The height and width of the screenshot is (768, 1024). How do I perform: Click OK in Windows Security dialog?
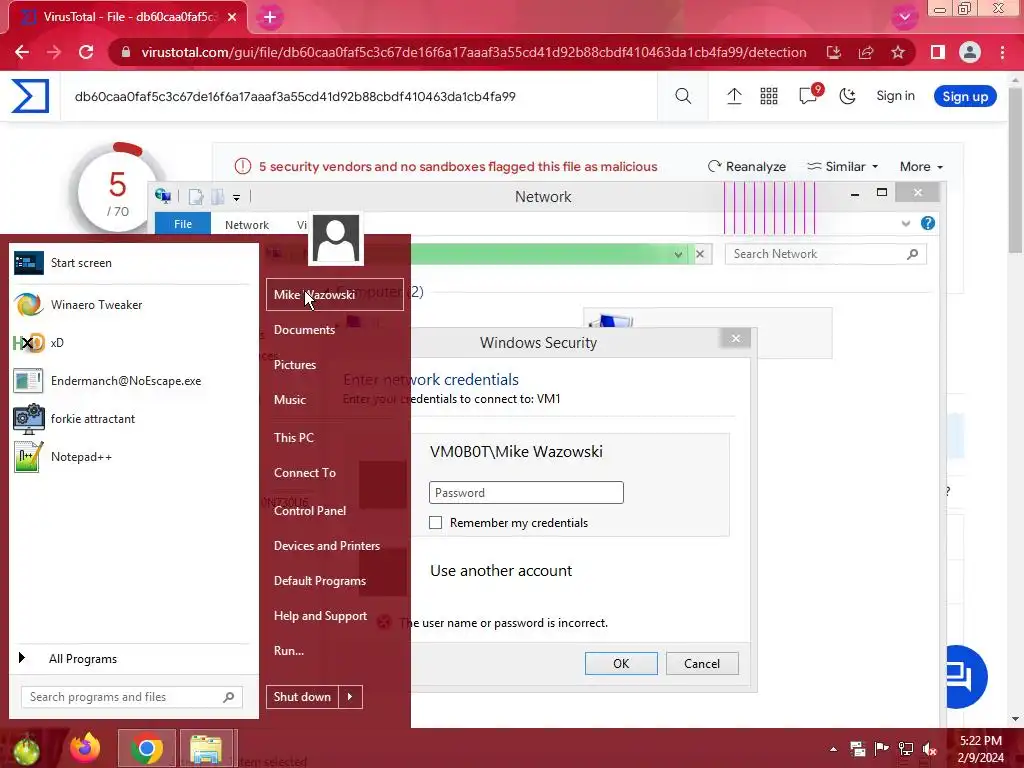621,664
